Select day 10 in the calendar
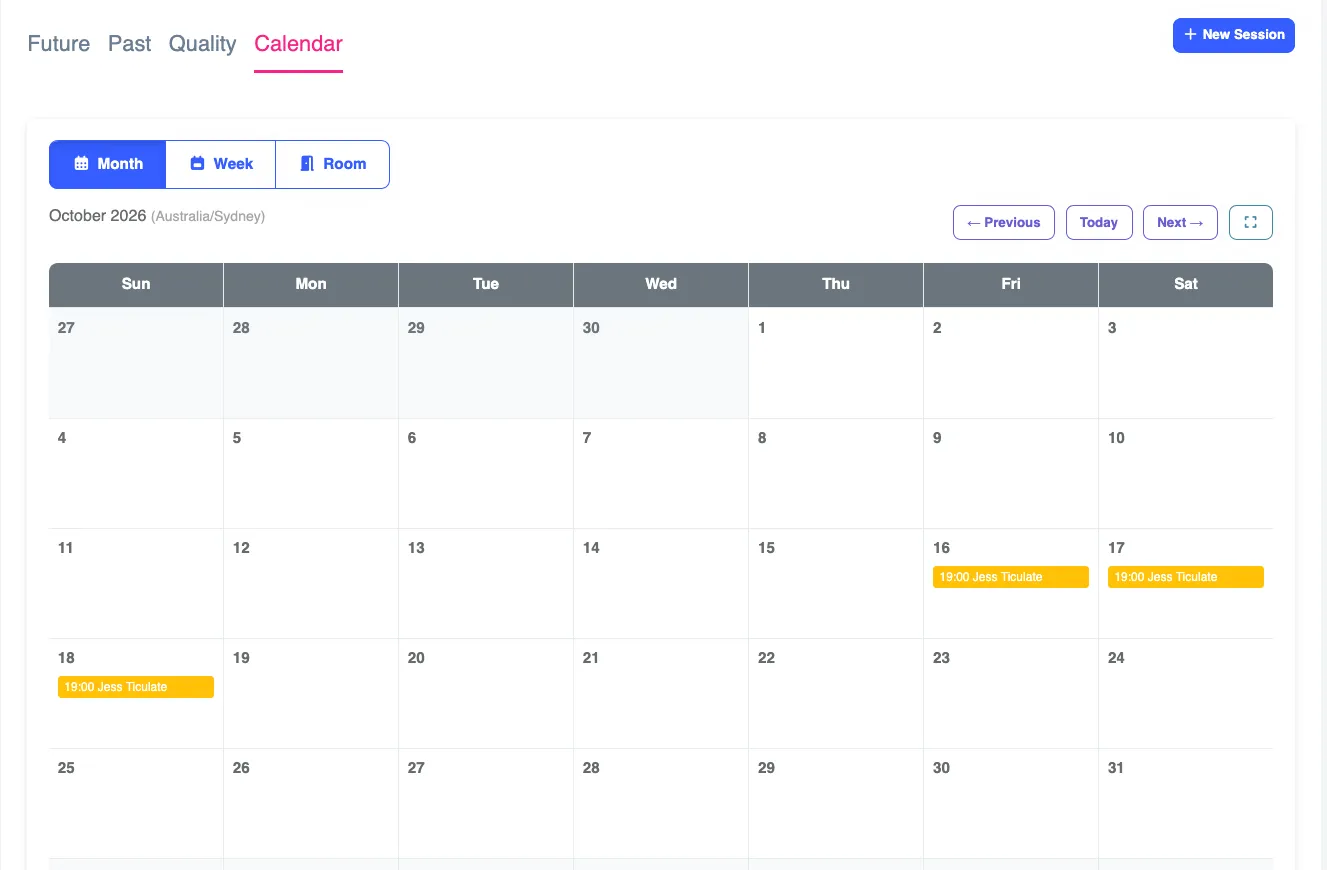 (1186, 473)
